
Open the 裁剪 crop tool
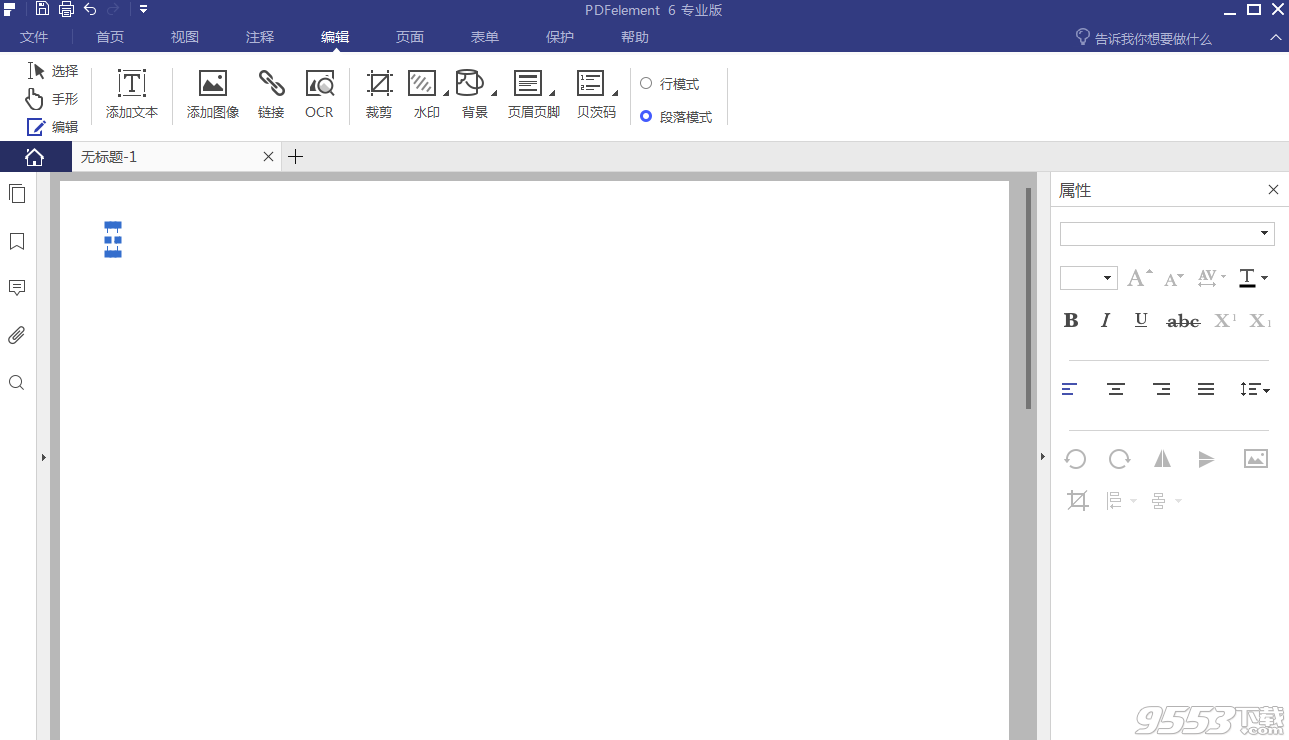tap(379, 95)
